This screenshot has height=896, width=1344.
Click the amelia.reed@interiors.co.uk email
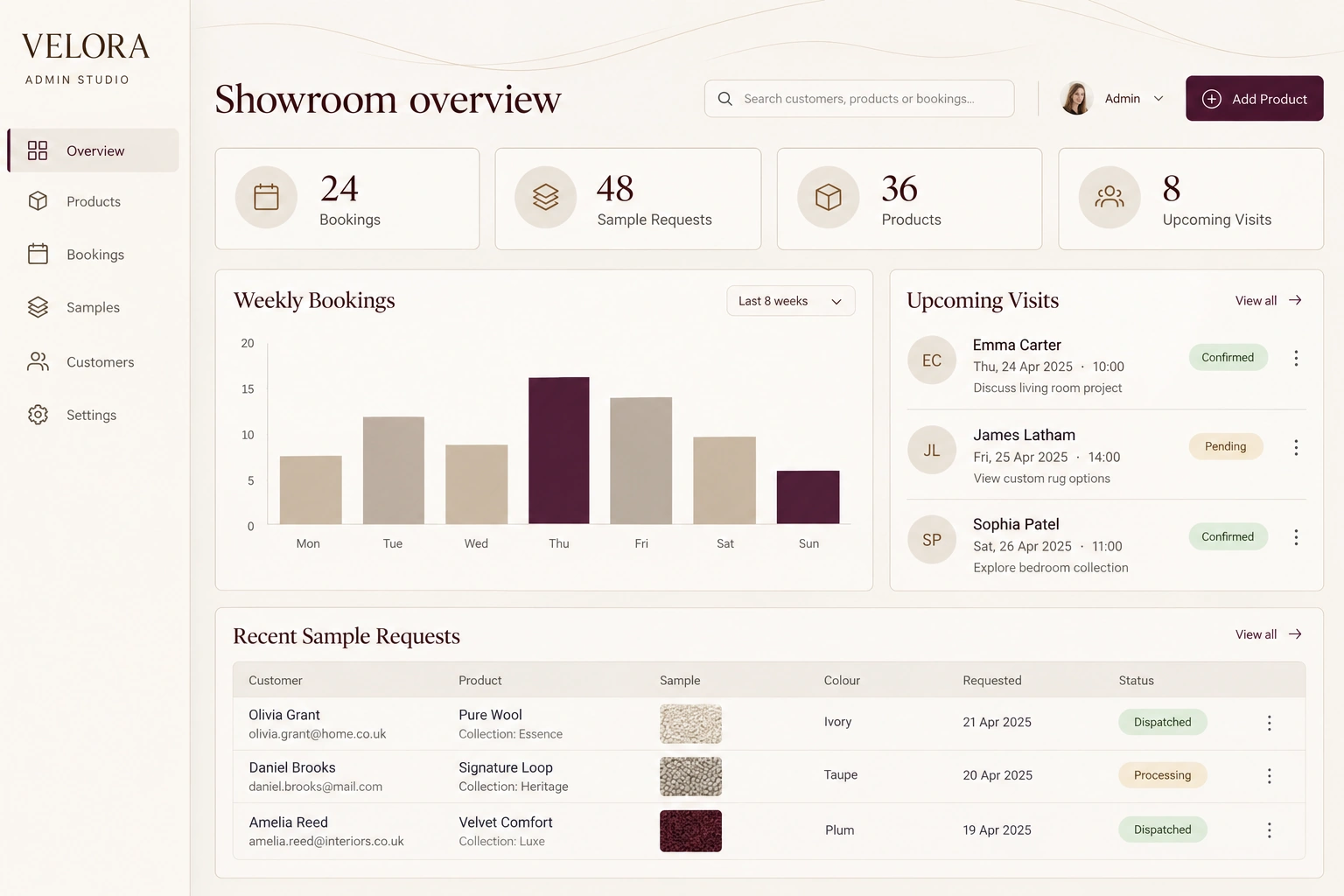pyautogui.click(x=326, y=841)
